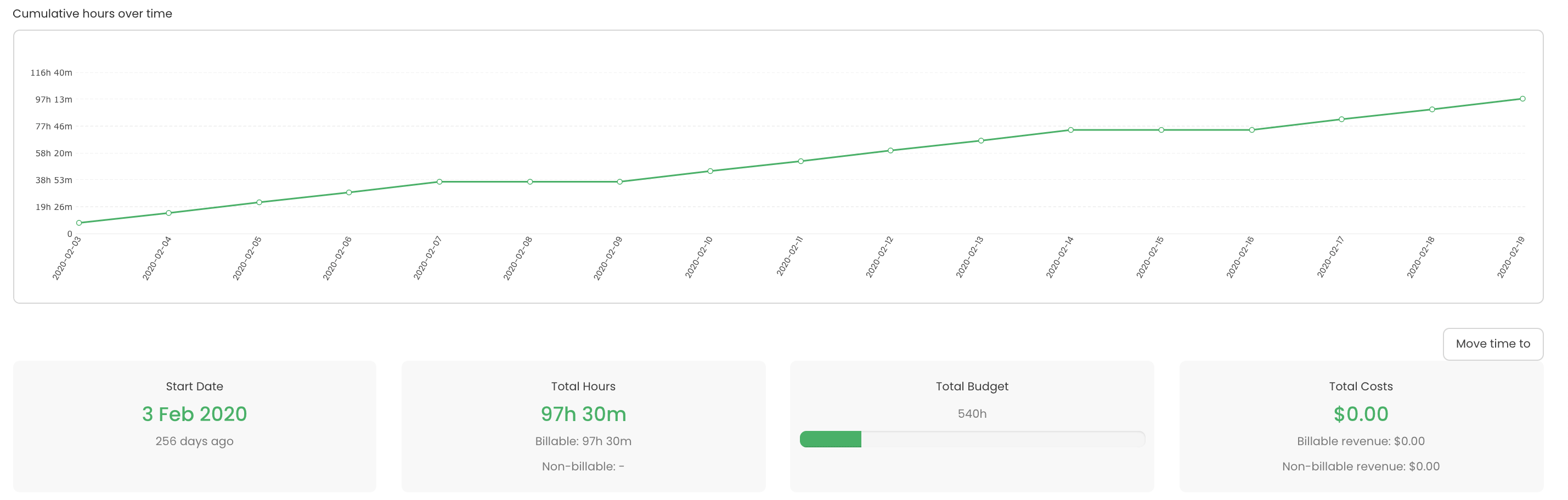The height and width of the screenshot is (500, 1568).
Task: Click the 3 Feb 2020 start date value
Action: 195,413
